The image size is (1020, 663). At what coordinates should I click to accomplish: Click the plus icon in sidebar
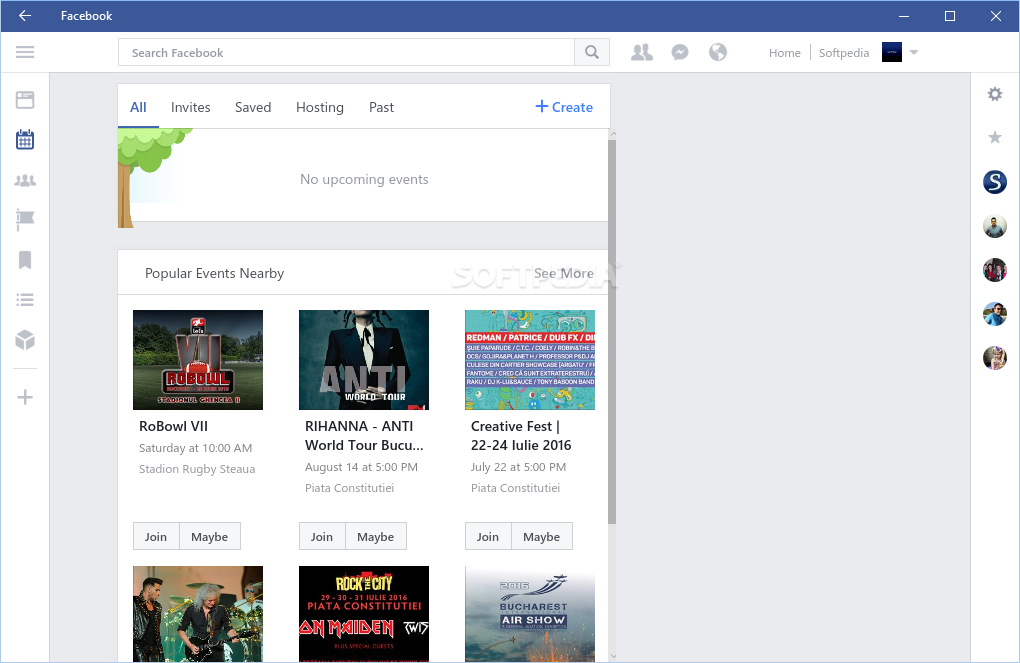pyautogui.click(x=25, y=397)
